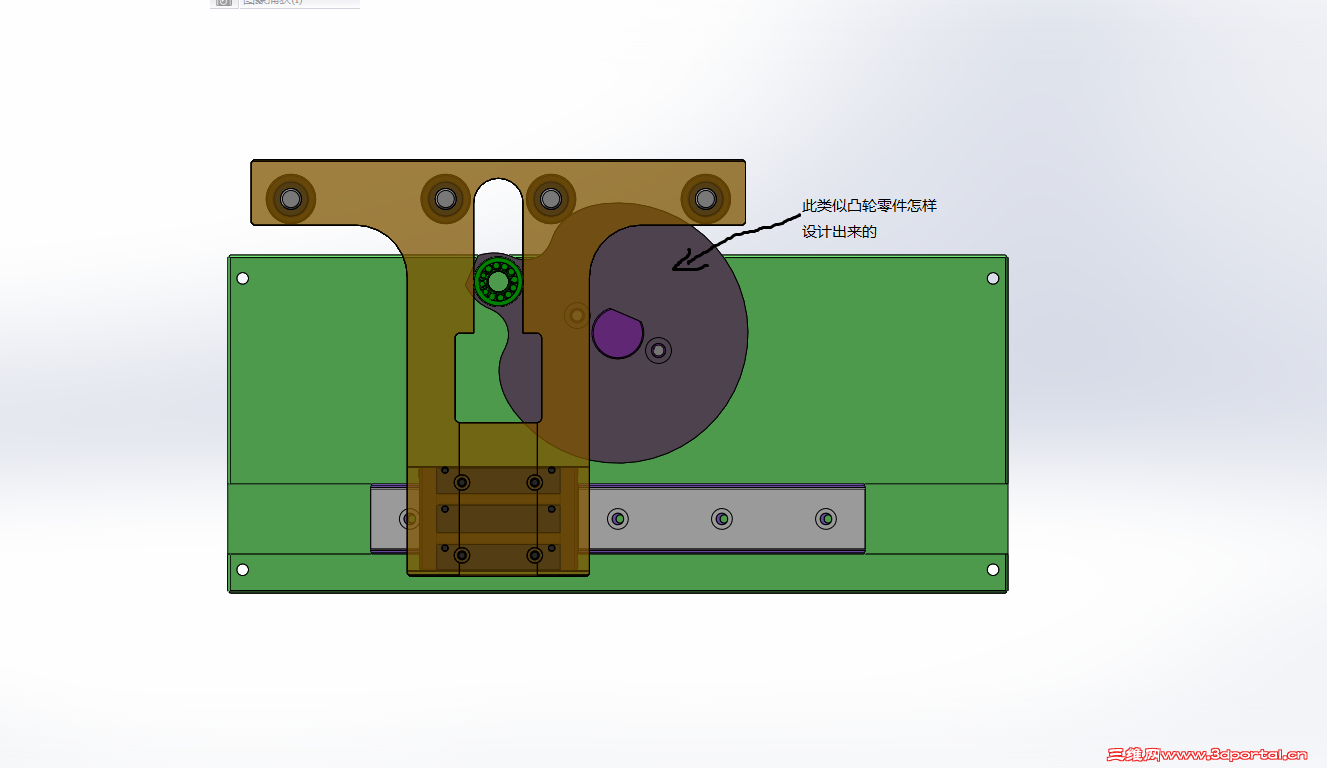
Task: Select the rightmost screw on the gray rail
Action: coord(825,519)
